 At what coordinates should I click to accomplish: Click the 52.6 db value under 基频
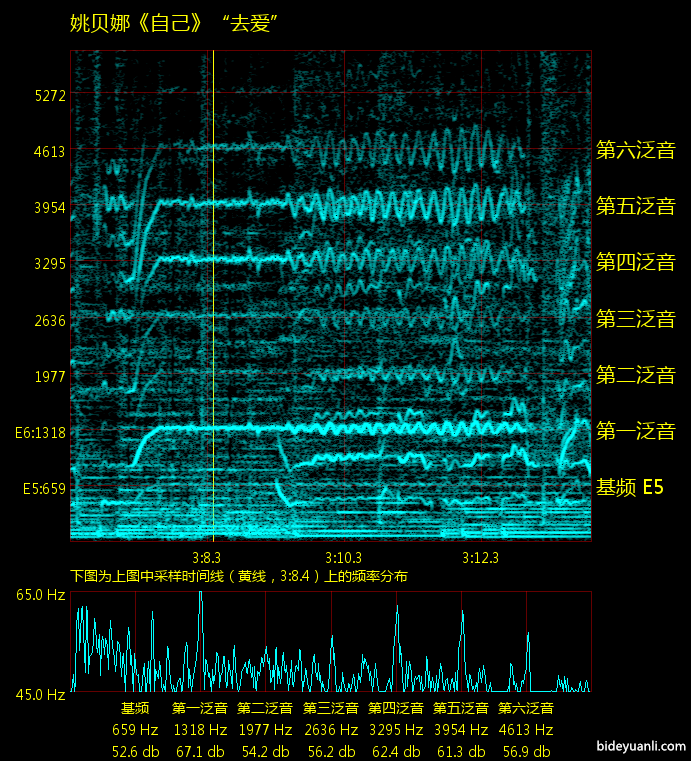135,751
